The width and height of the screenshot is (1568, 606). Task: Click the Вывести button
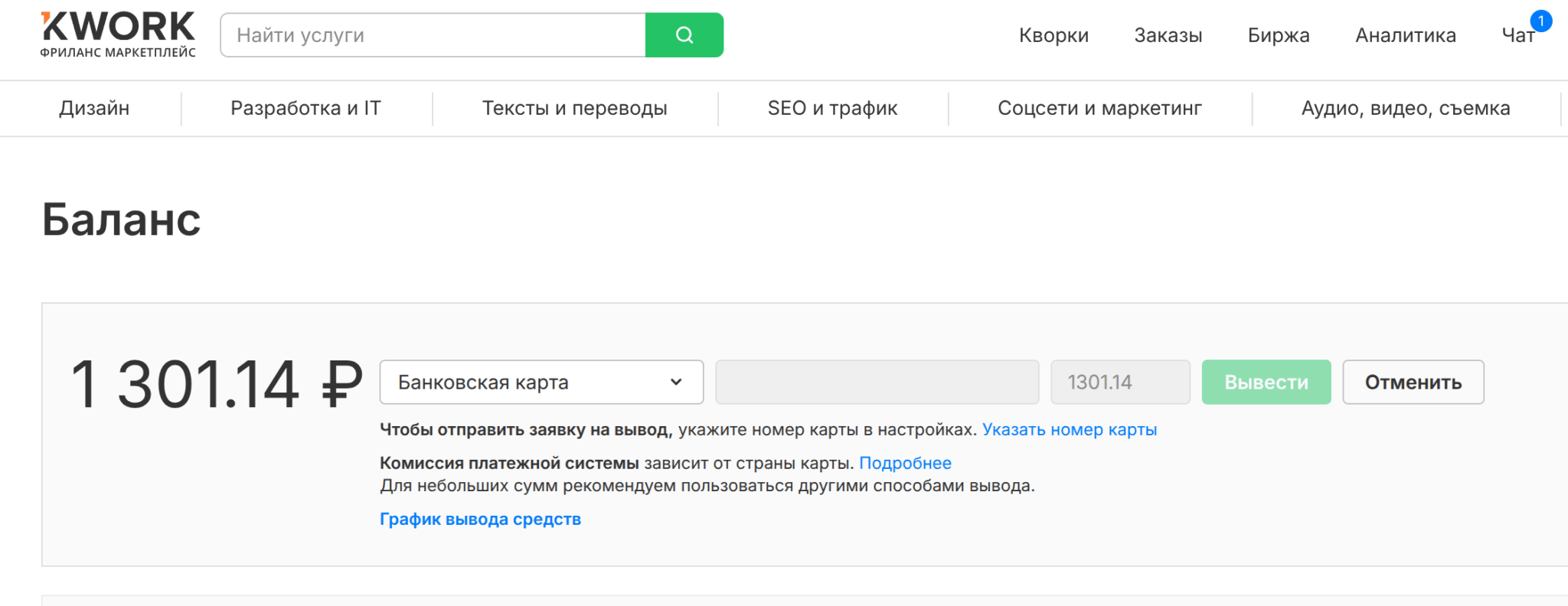[x=1266, y=382]
